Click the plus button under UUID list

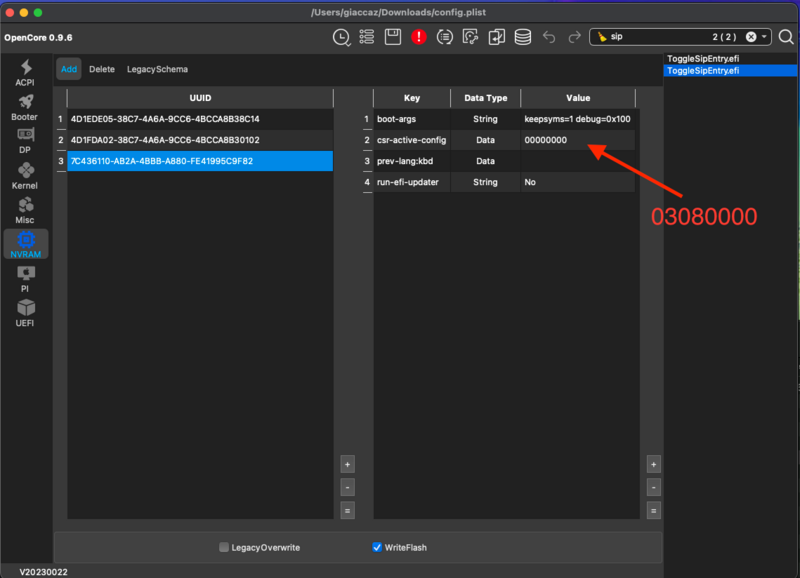click(347, 464)
